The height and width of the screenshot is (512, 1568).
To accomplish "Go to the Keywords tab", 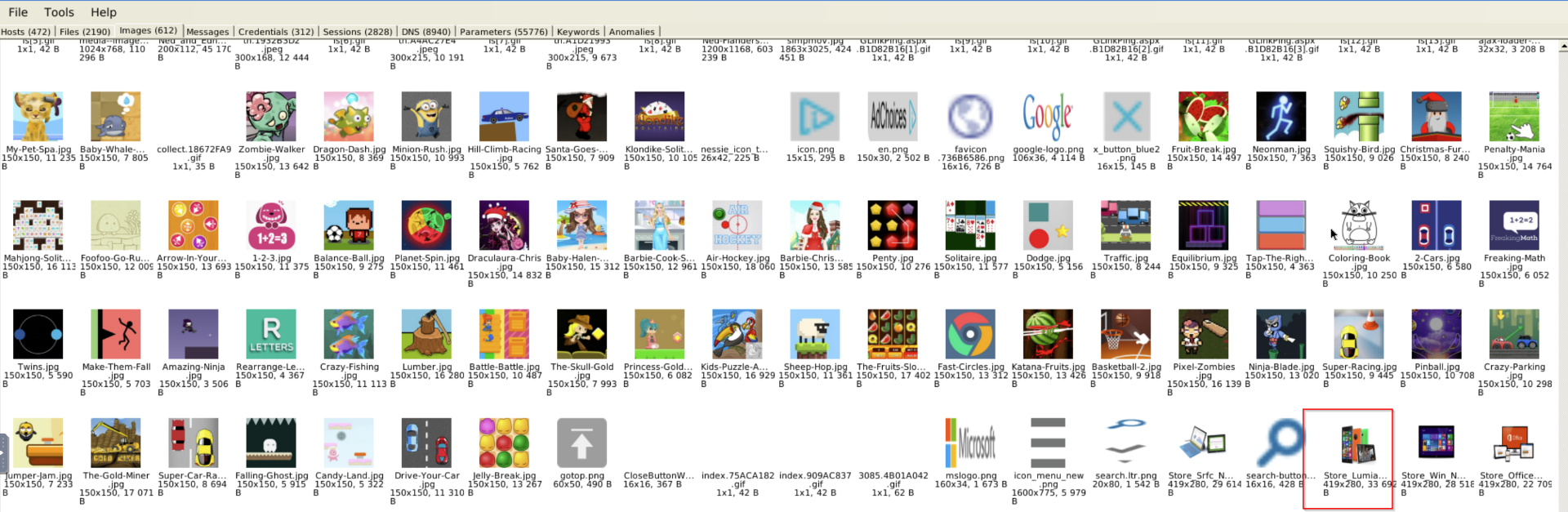I will pos(577,32).
